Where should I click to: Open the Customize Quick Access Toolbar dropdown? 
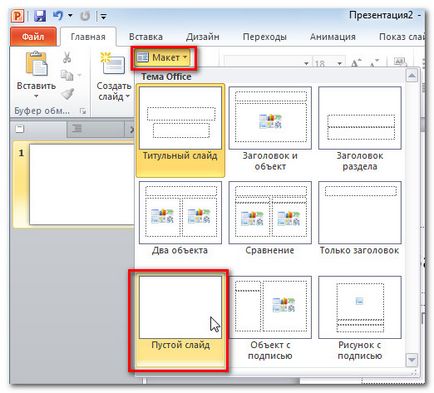coord(103,16)
